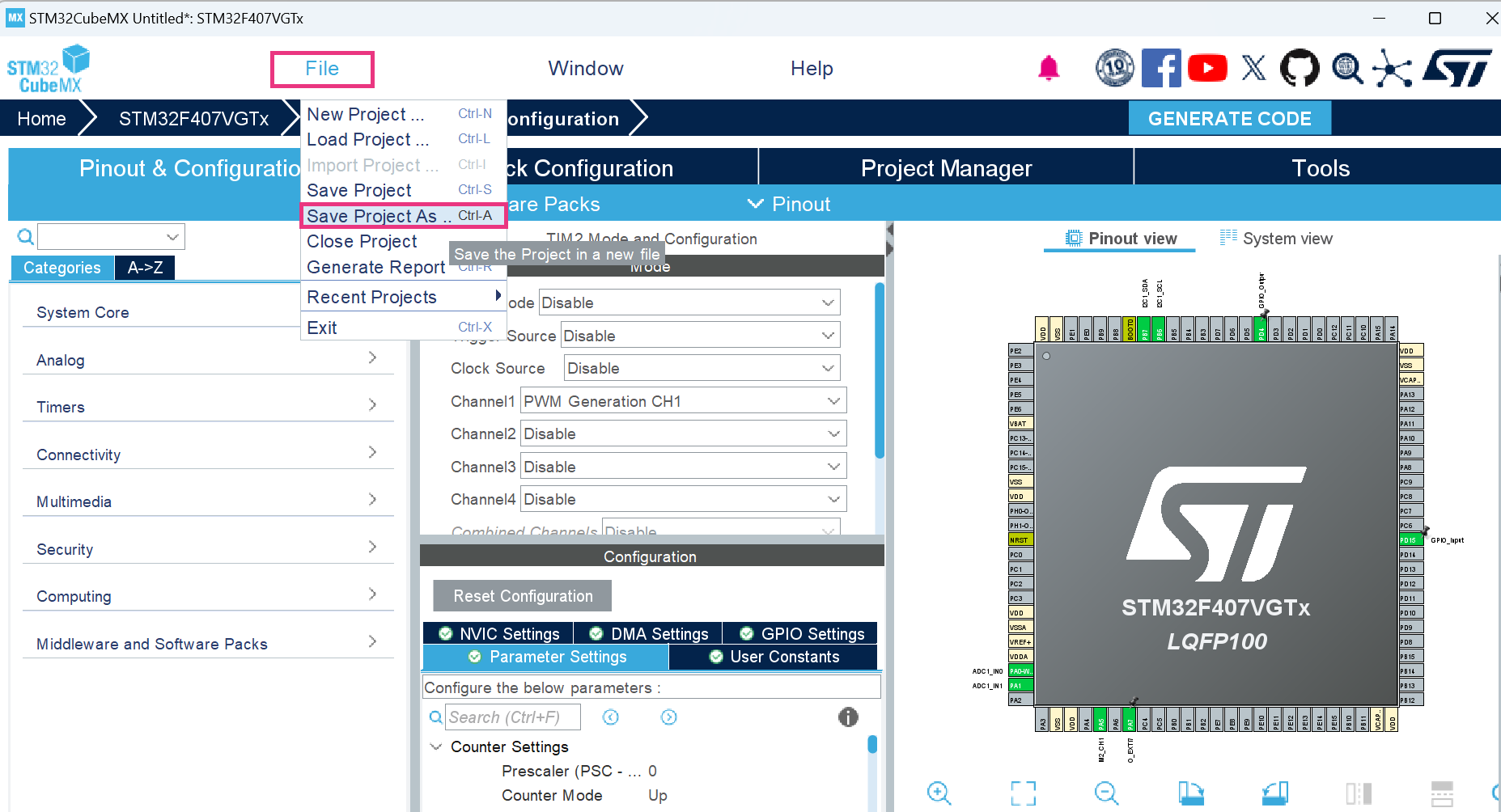
Task: Switch to the Project Manager tab
Action: 946,167
